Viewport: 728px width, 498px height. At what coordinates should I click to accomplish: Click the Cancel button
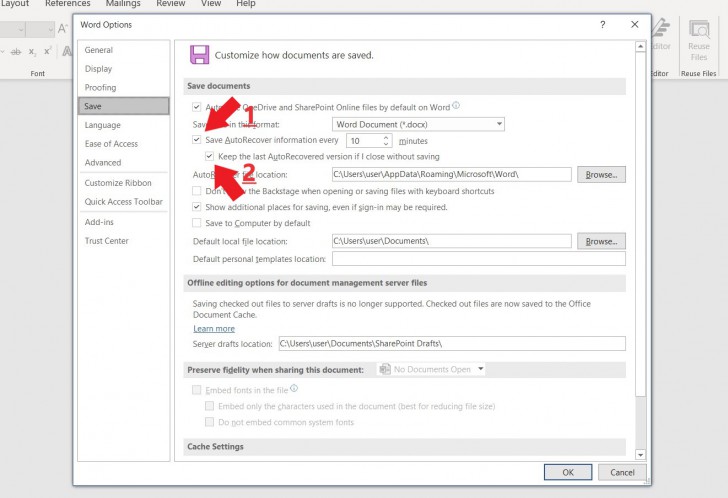coord(622,472)
